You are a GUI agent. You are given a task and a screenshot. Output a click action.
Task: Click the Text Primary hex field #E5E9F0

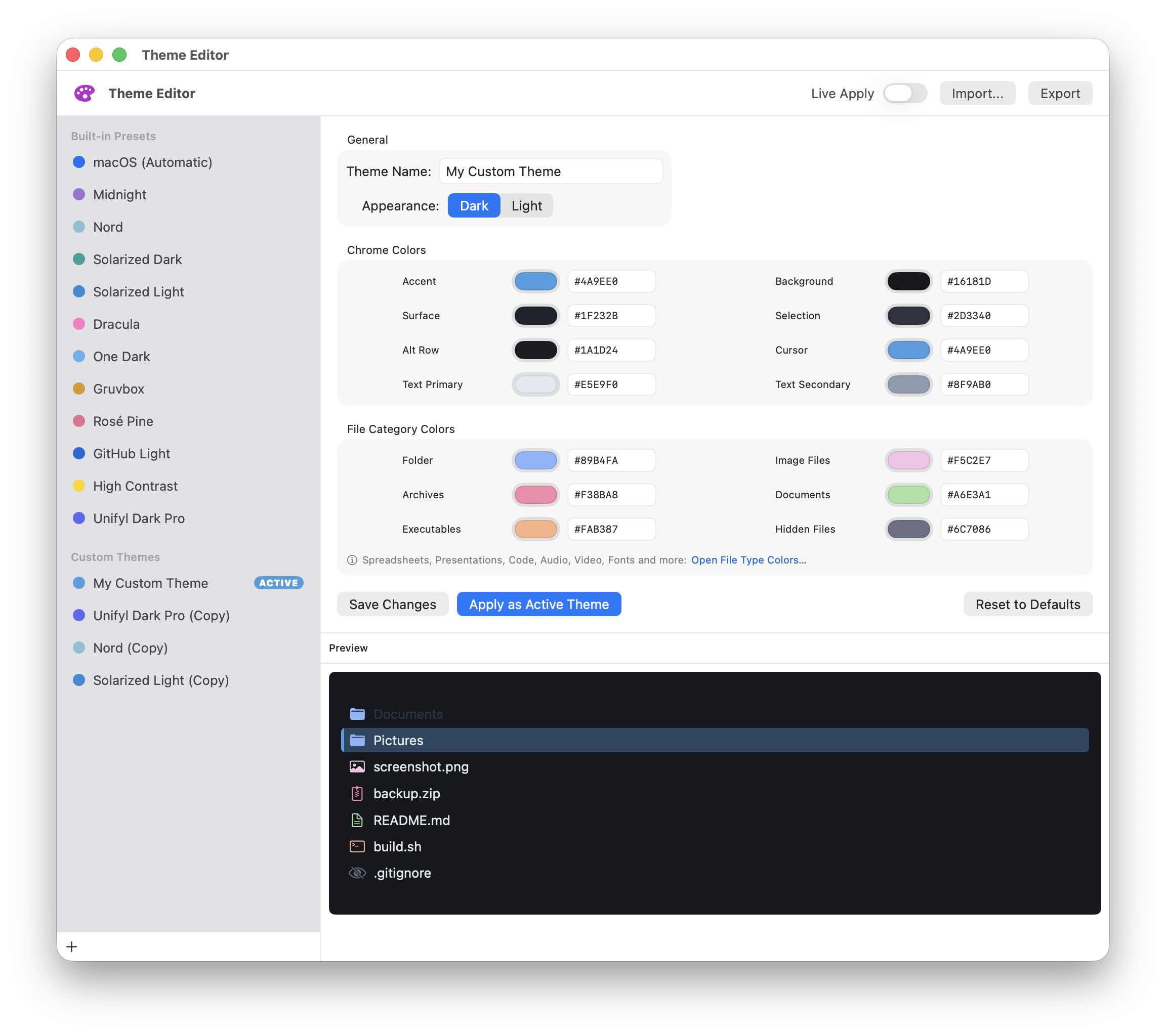click(611, 384)
